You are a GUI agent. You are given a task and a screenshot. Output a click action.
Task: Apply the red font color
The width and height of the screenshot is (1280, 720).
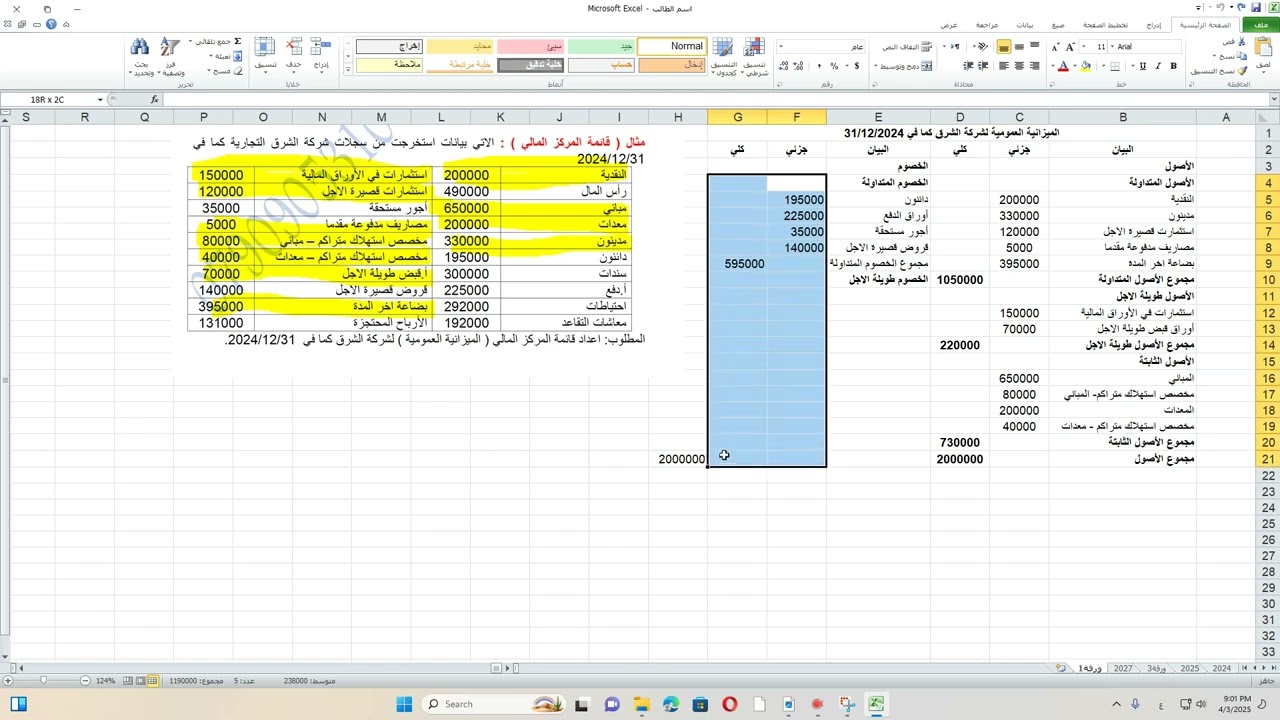(x=1063, y=66)
